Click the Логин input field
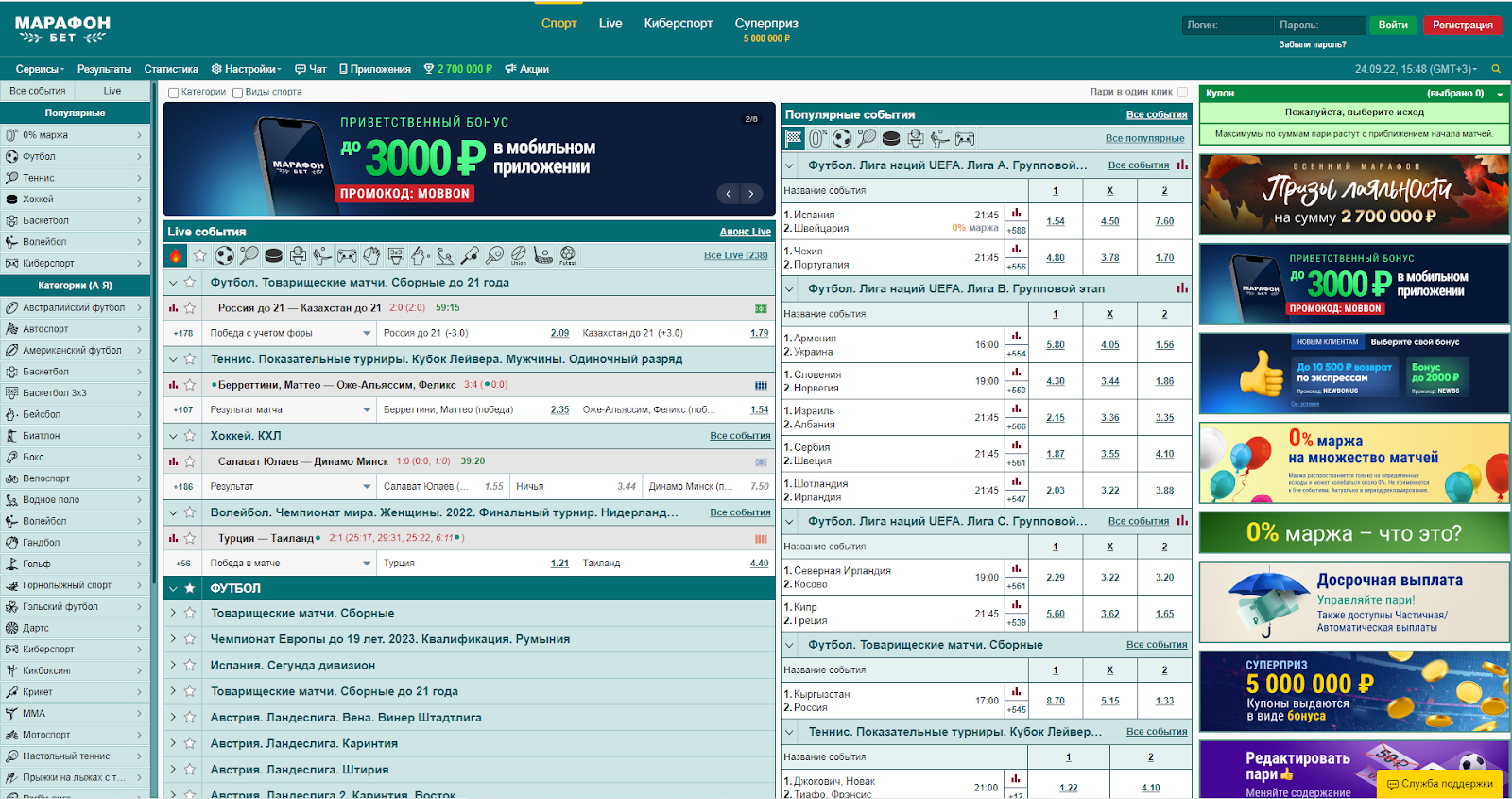1512x799 pixels. 1227,26
